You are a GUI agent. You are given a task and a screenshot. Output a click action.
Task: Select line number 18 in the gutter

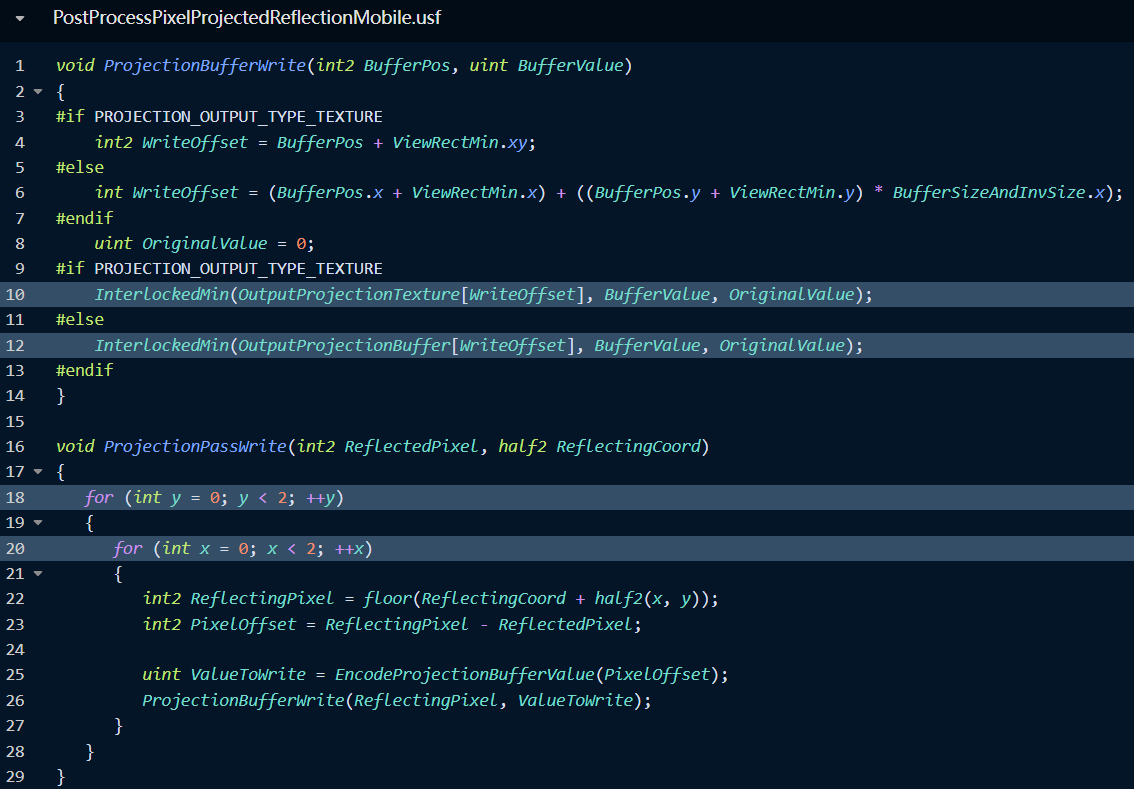point(19,497)
